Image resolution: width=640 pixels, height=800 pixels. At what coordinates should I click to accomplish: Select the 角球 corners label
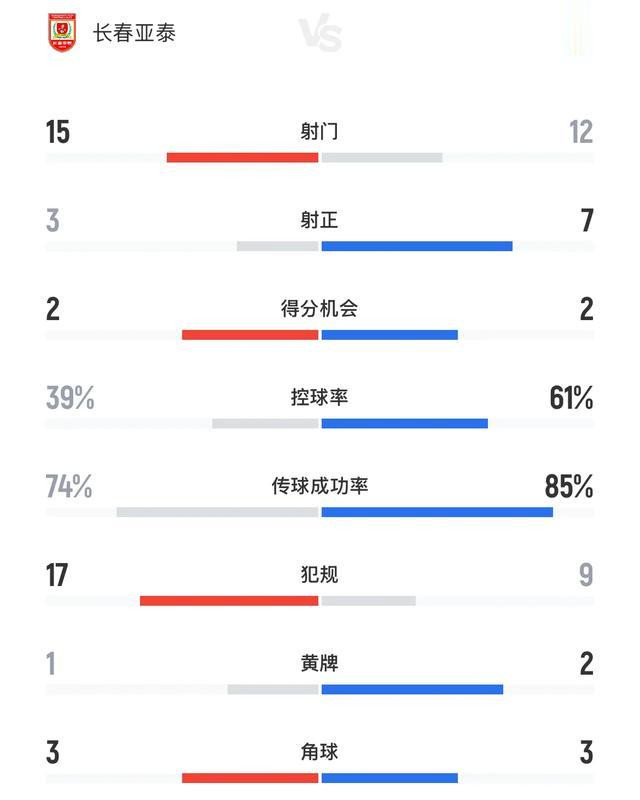(x=319, y=752)
